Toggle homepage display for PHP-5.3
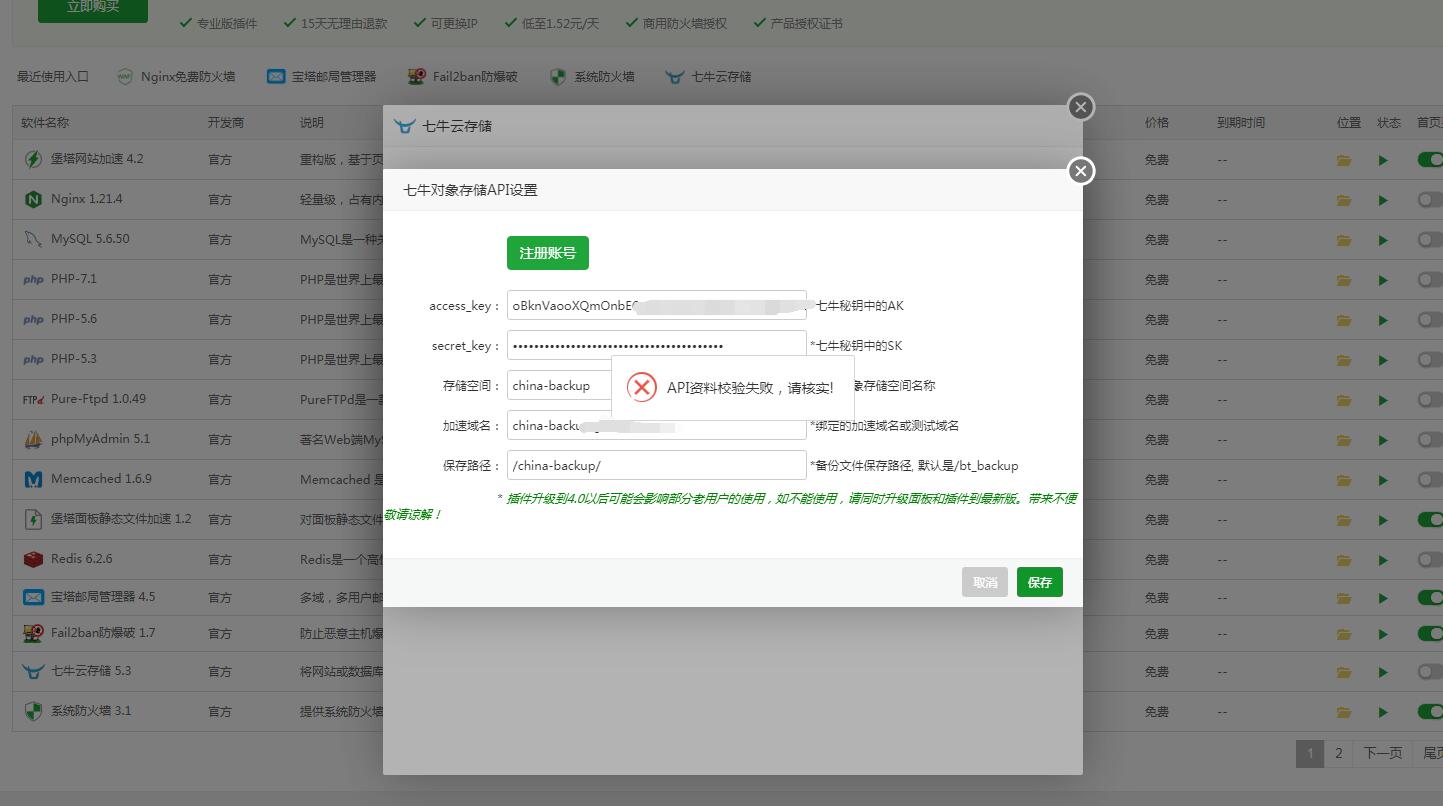1443x806 pixels. click(x=1430, y=359)
